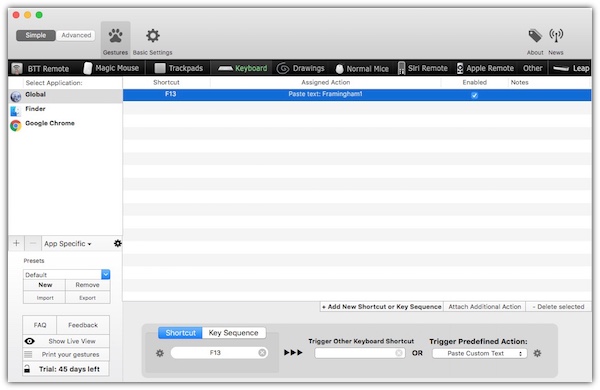
Task: Switch to the Siri Remote tab
Action: (423, 68)
